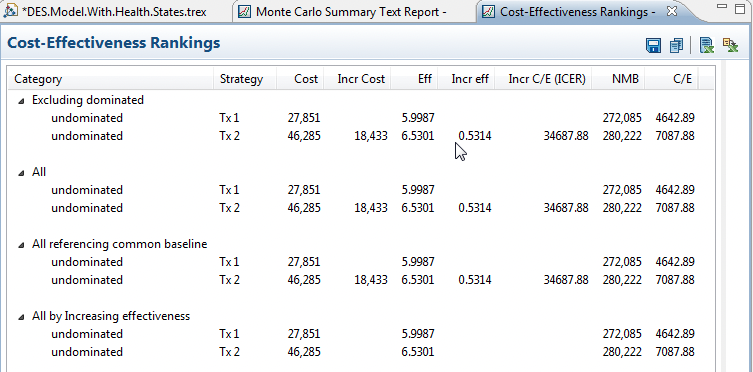
Task: Minimize the editor panel view
Action: 722,6
